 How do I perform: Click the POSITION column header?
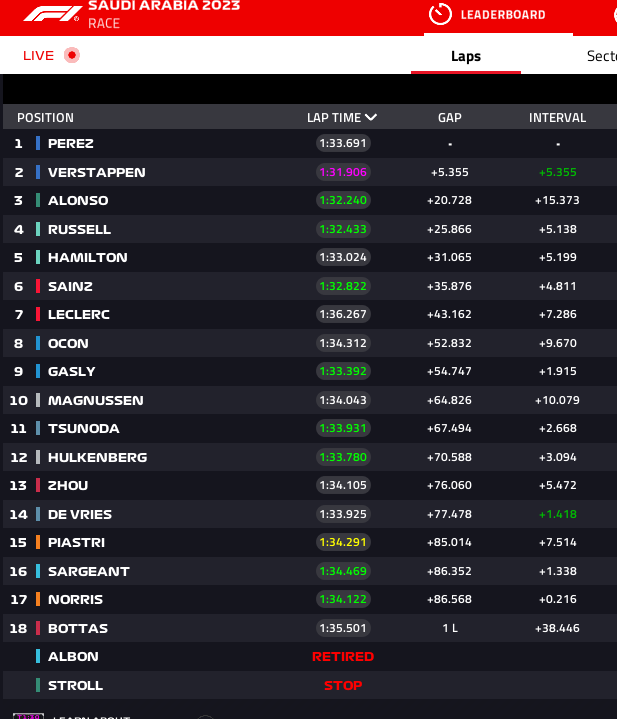pyautogui.click(x=45, y=118)
